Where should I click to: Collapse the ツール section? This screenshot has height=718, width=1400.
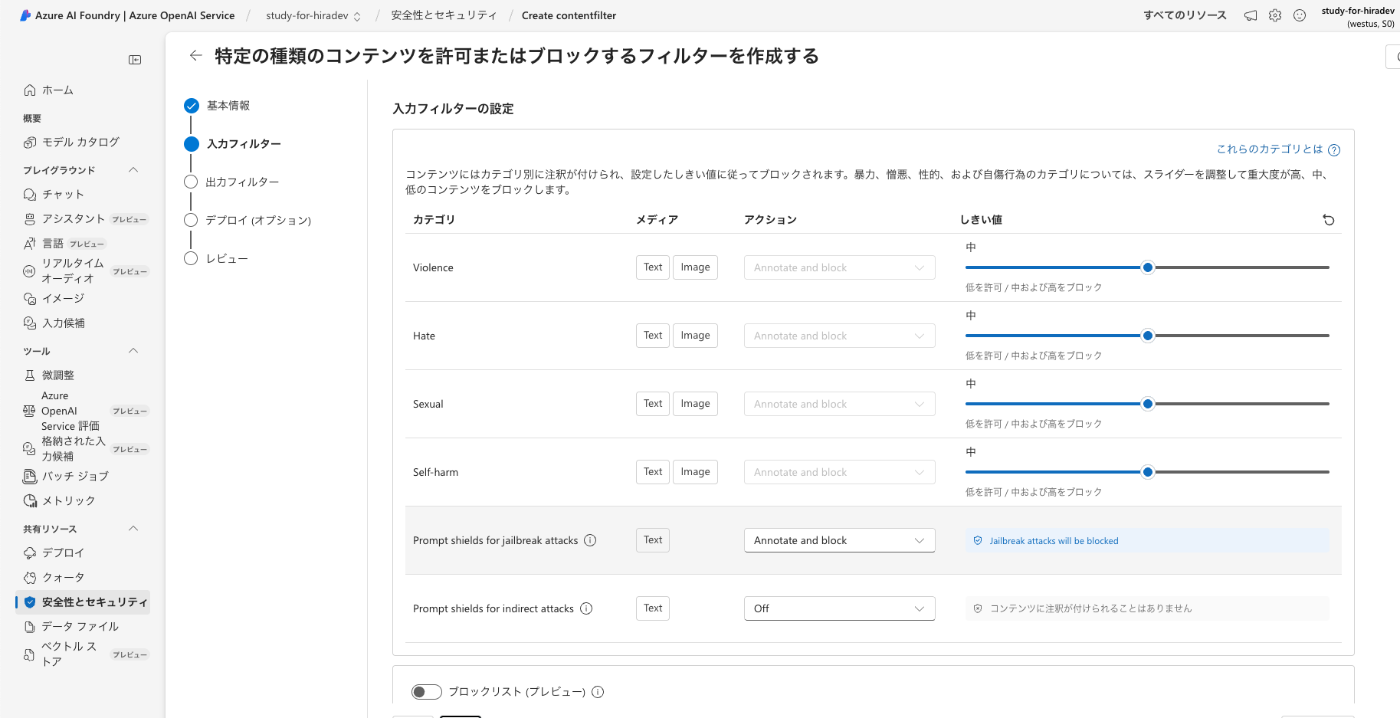134,351
